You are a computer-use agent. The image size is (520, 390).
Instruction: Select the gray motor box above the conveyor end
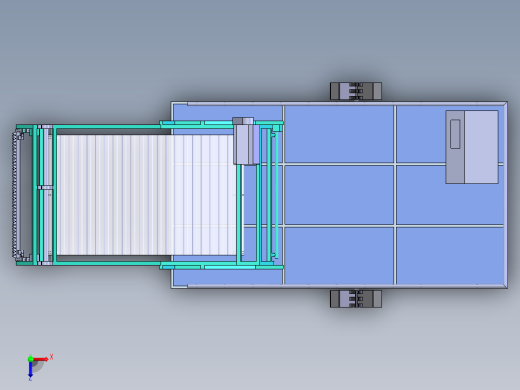click(x=246, y=141)
